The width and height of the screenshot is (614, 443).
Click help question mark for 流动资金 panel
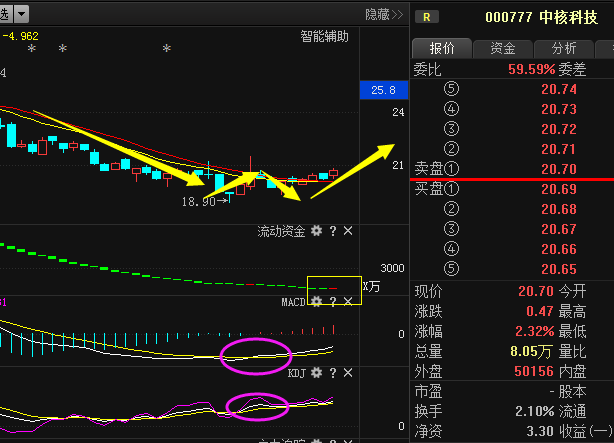333,231
